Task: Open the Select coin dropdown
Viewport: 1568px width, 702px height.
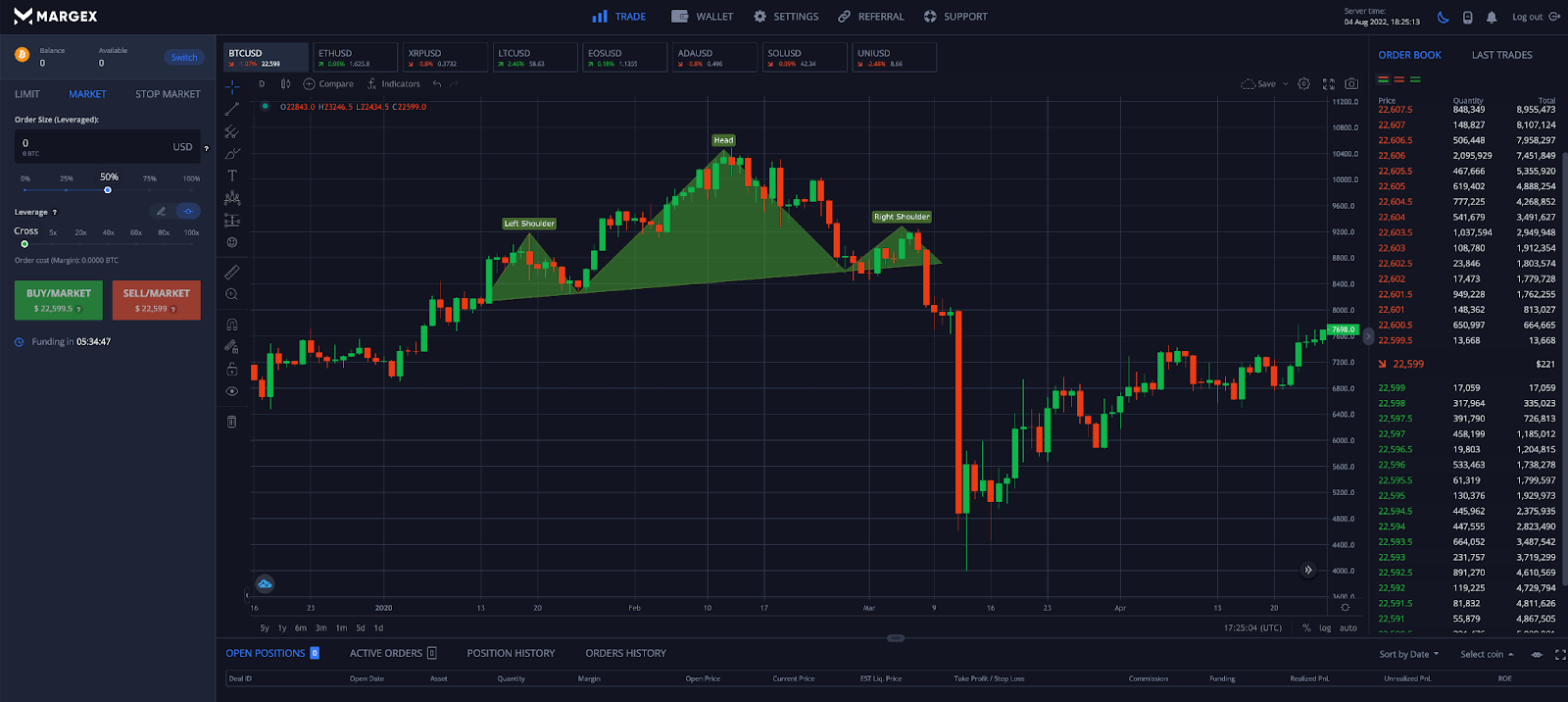Action: click(1487, 654)
